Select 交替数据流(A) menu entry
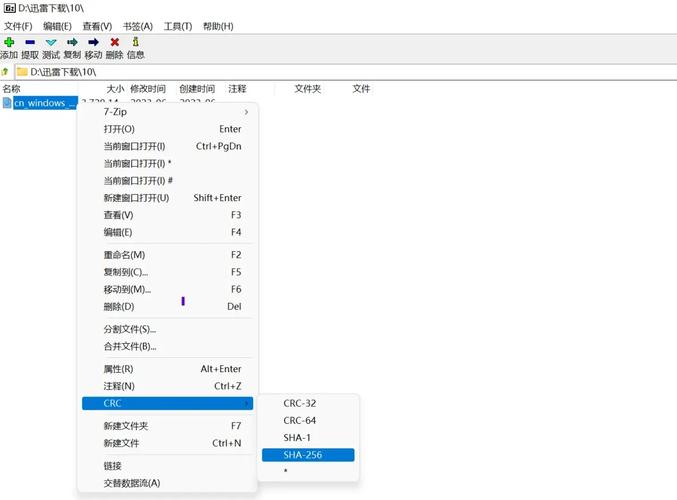Viewport: 677px width, 500px height. click(168, 483)
